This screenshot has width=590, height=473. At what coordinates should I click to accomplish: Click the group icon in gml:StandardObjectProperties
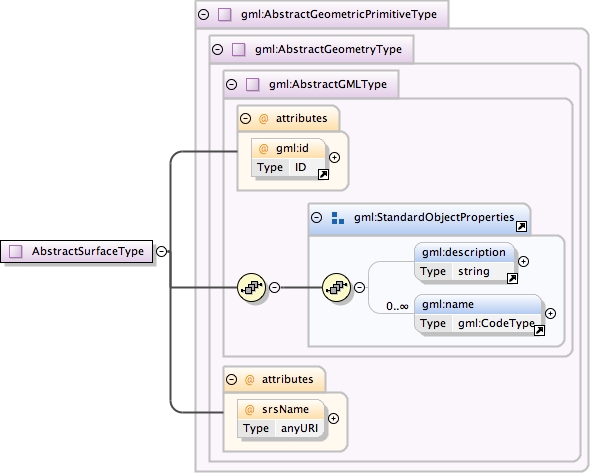338,218
